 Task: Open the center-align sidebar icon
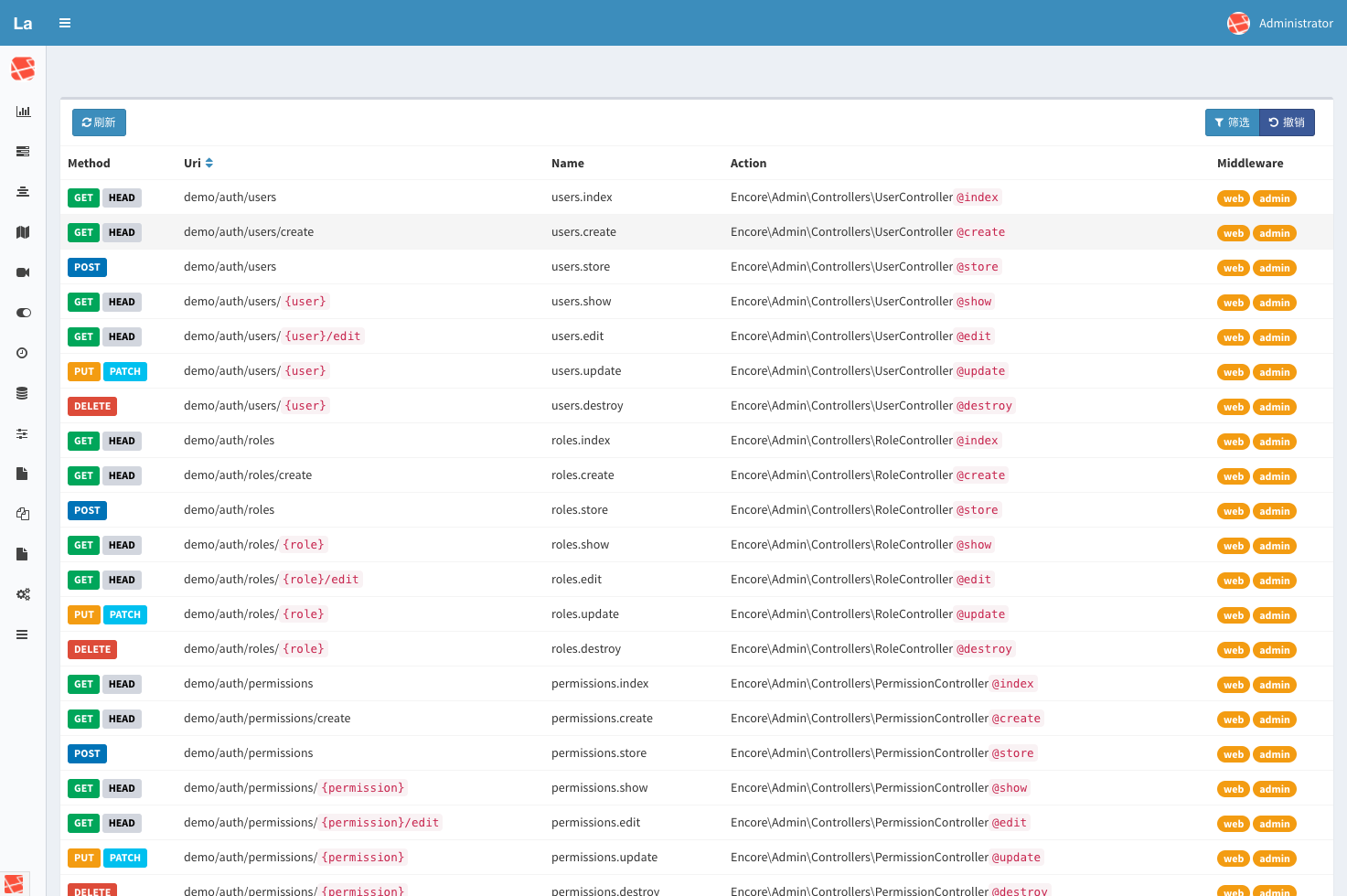point(23,192)
